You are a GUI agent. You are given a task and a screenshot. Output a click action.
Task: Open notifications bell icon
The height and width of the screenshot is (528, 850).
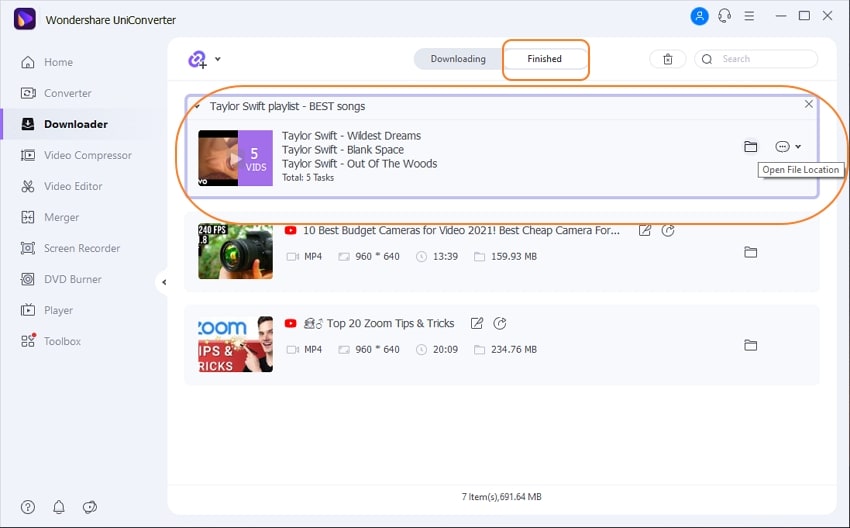[x=59, y=507]
